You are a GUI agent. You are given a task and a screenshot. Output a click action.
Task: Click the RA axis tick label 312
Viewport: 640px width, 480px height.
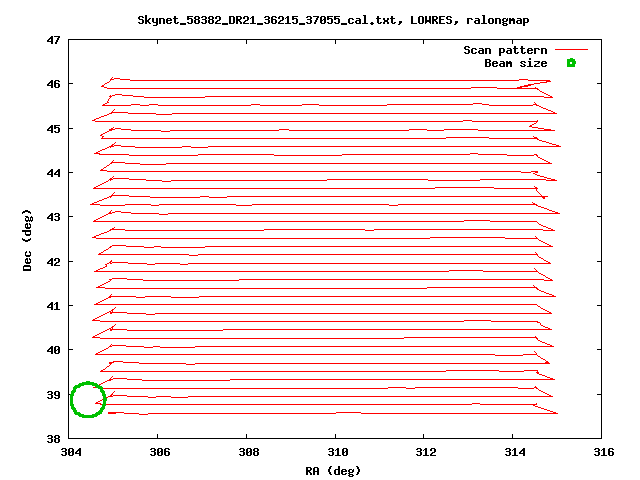point(426,452)
